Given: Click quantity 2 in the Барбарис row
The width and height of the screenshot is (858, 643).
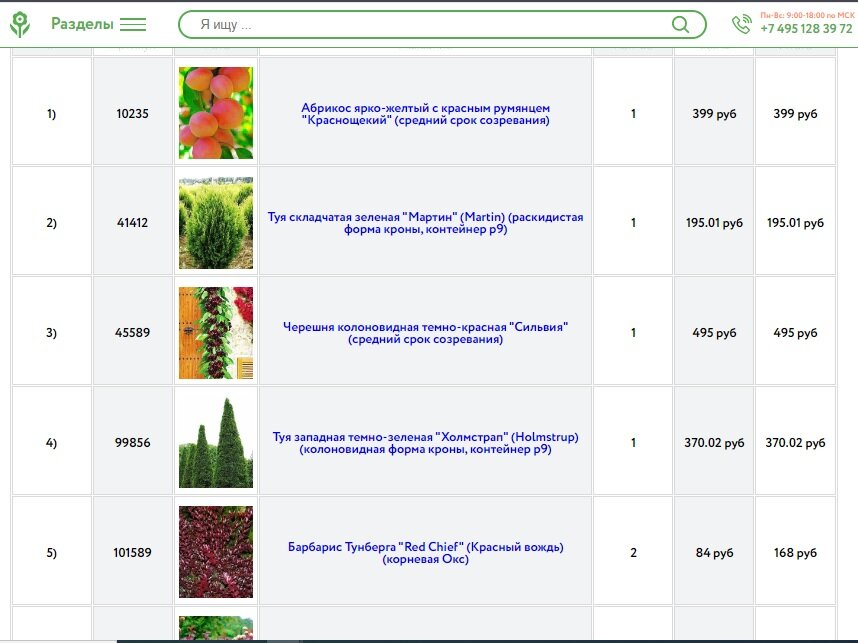Looking at the screenshot, I should [x=633, y=553].
